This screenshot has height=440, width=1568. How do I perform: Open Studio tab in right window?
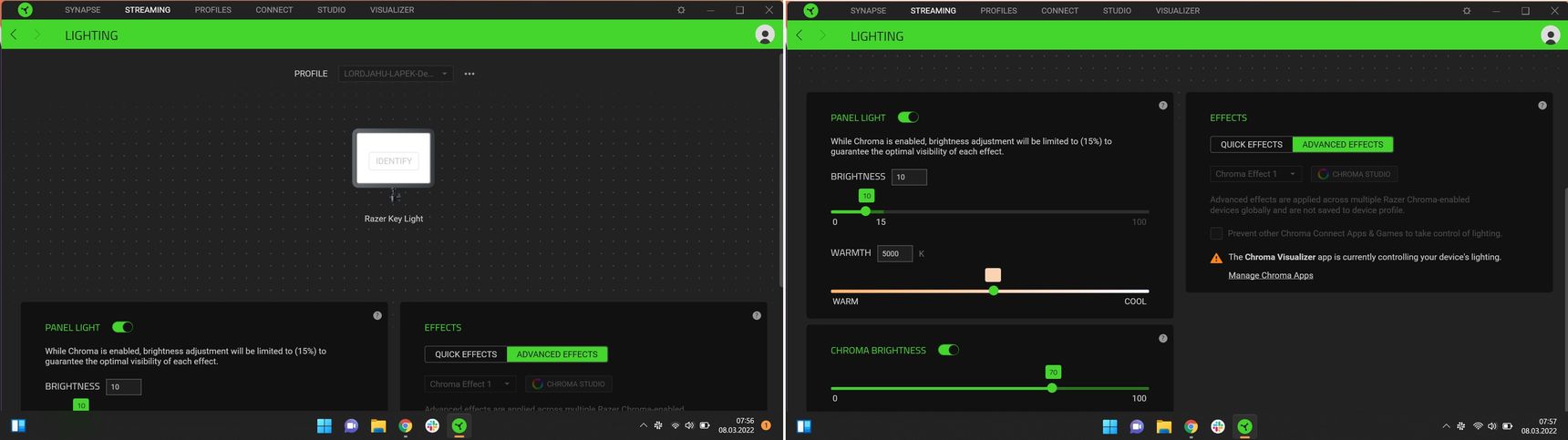pos(1117,11)
